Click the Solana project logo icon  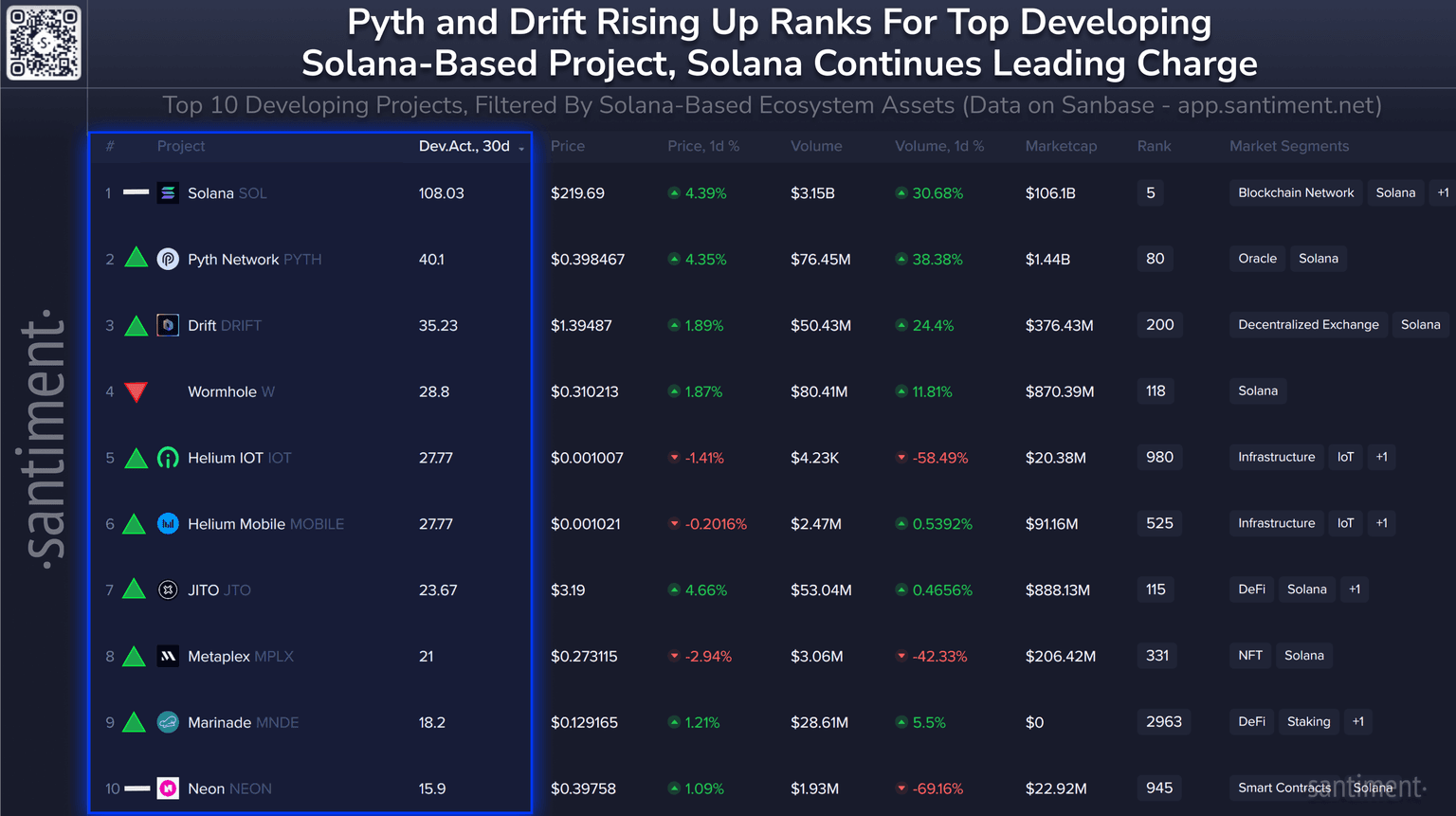click(168, 193)
